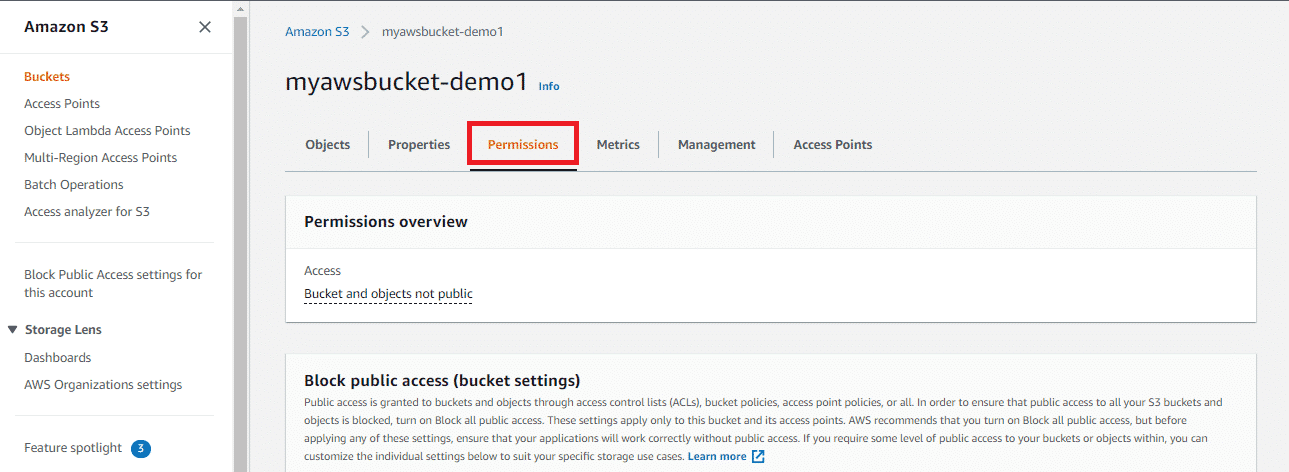Image resolution: width=1289 pixels, height=472 pixels.
Task: Go to the Metrics tab
Action: tap(618, 145)
